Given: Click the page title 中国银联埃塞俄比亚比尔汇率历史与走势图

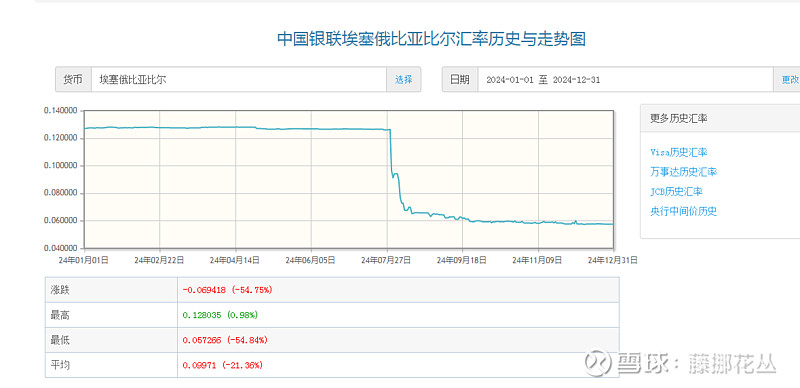Looking at the screenshot, I should click(x=431, y=39).
